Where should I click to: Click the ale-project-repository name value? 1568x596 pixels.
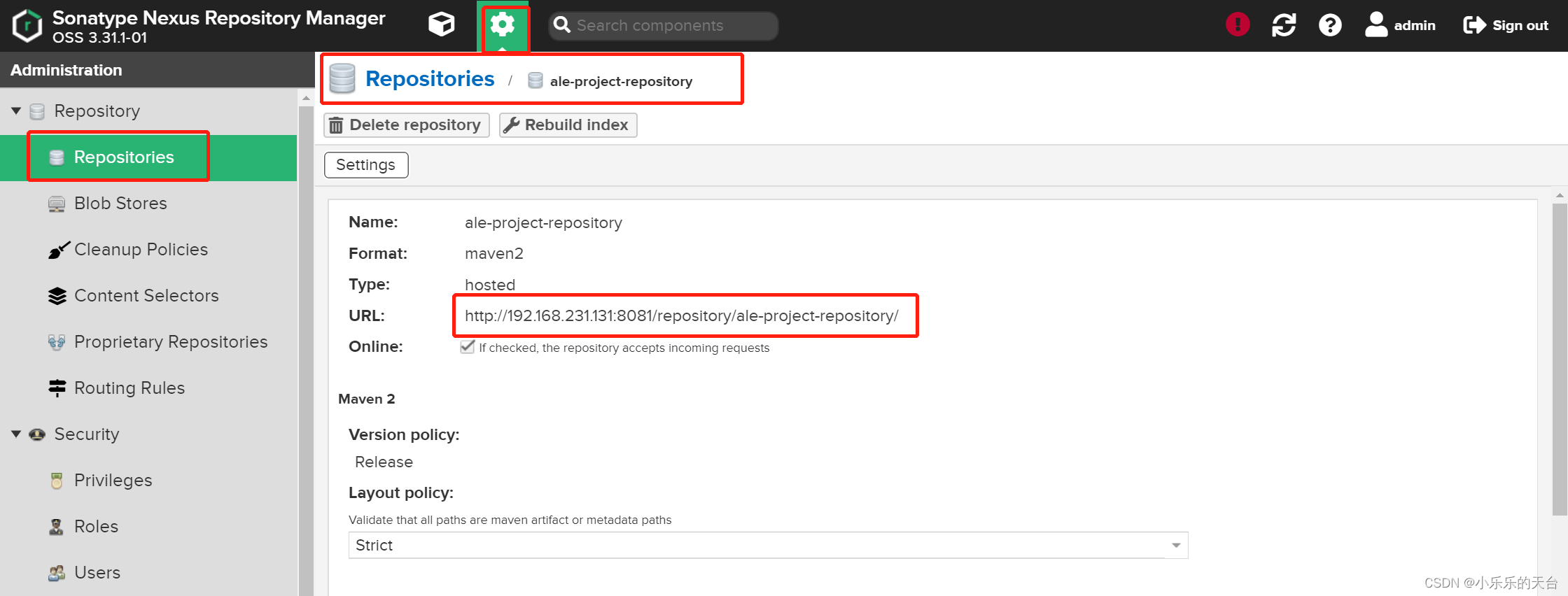pyautogui.click(x=543, y=222)
